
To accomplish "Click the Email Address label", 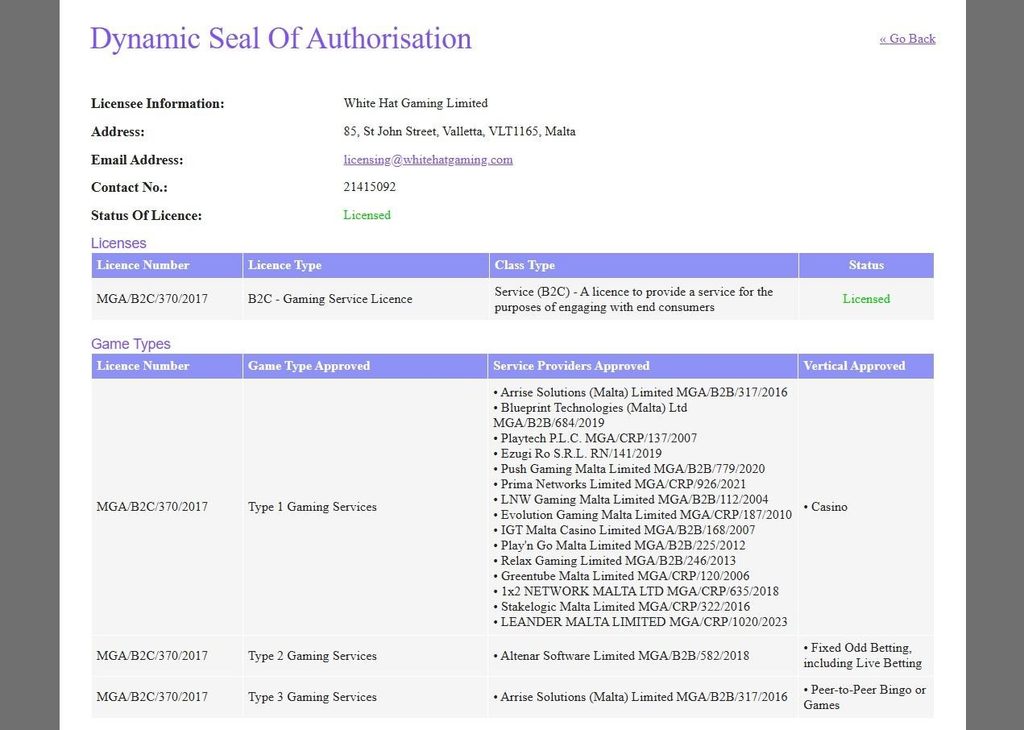I will click(137, 159).
